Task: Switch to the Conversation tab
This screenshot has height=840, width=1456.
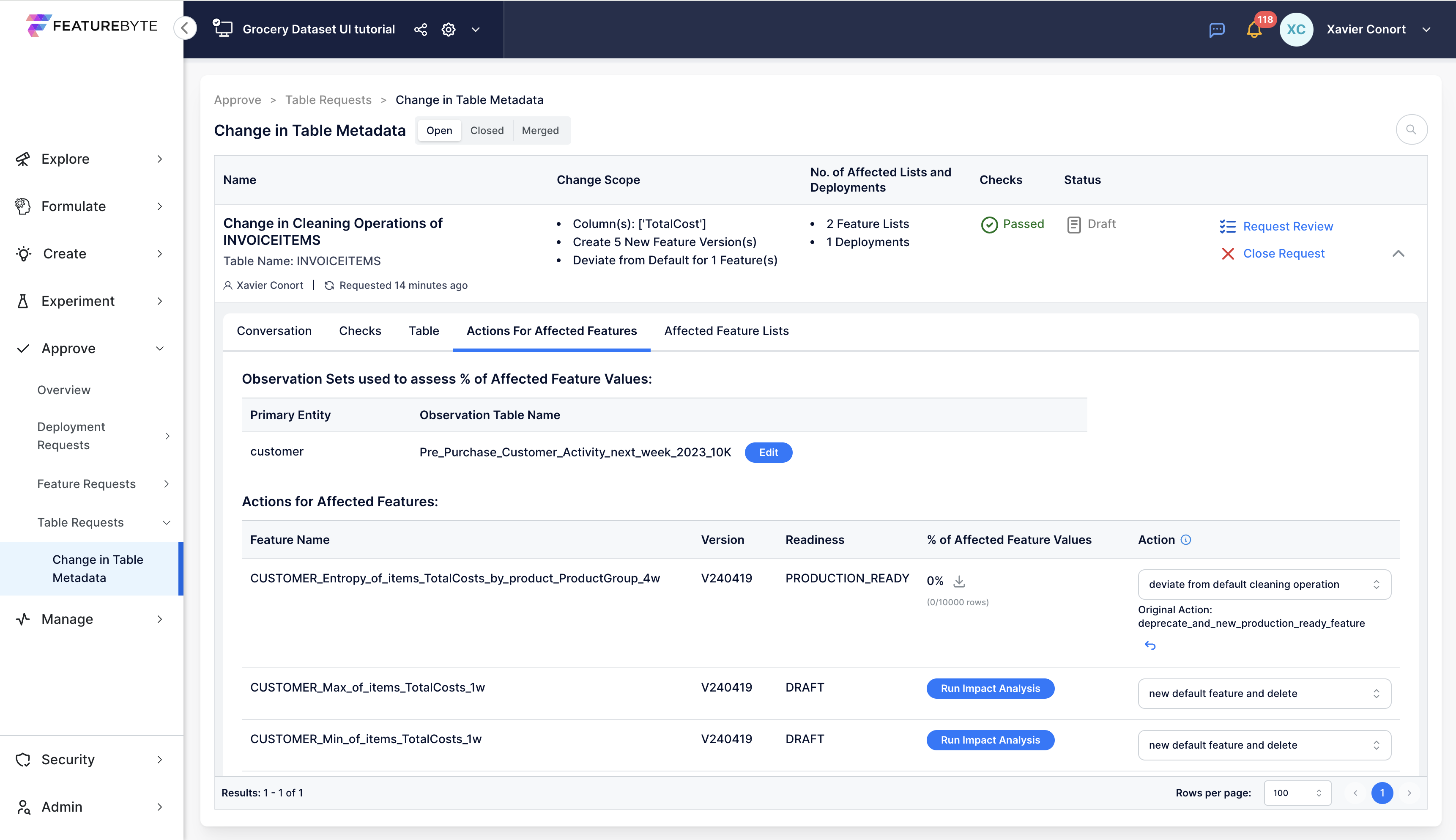Action: point(274,331)
